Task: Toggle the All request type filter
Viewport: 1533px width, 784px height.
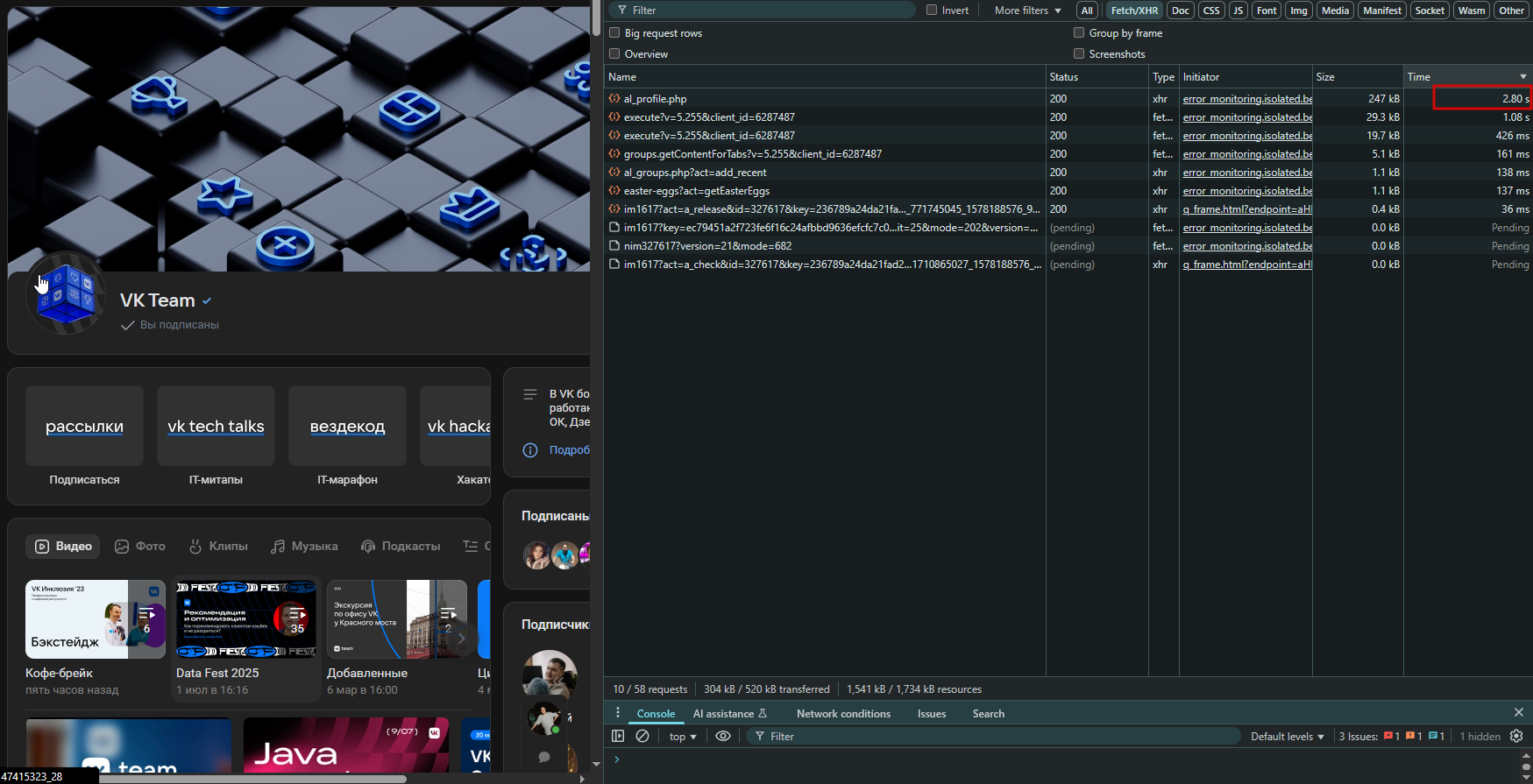Action: coord(1087,11)
